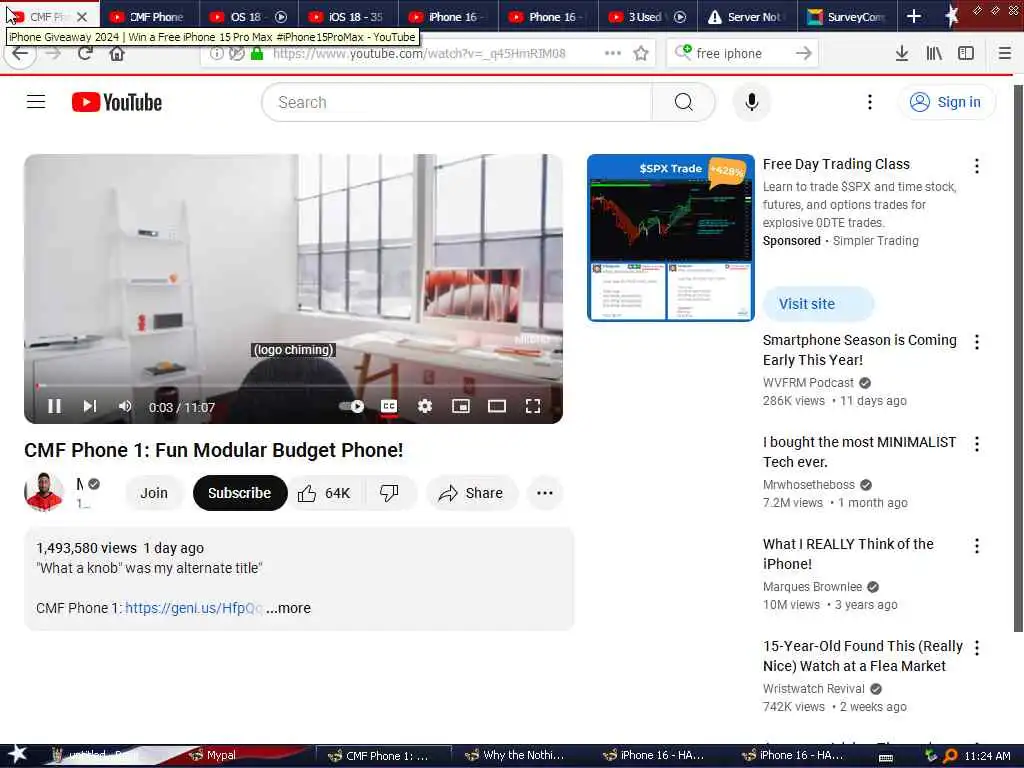Bookmark this page with star
Screen dimensions: 1024x768
[641, 54]
